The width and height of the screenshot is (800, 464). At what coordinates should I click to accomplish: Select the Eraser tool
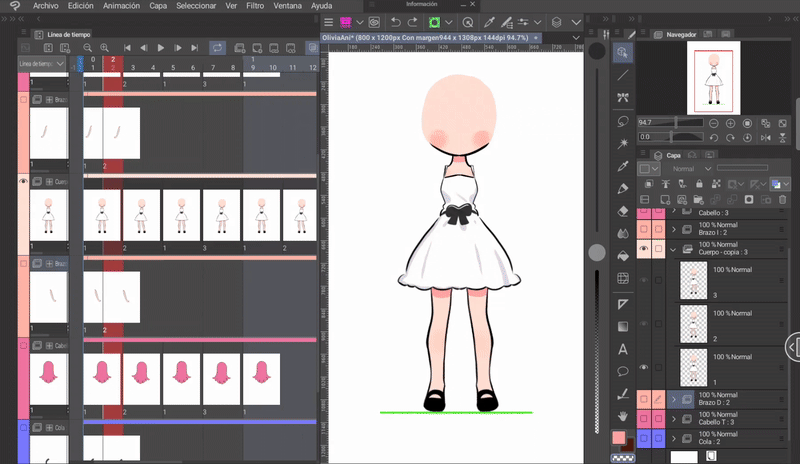(623, 211)
